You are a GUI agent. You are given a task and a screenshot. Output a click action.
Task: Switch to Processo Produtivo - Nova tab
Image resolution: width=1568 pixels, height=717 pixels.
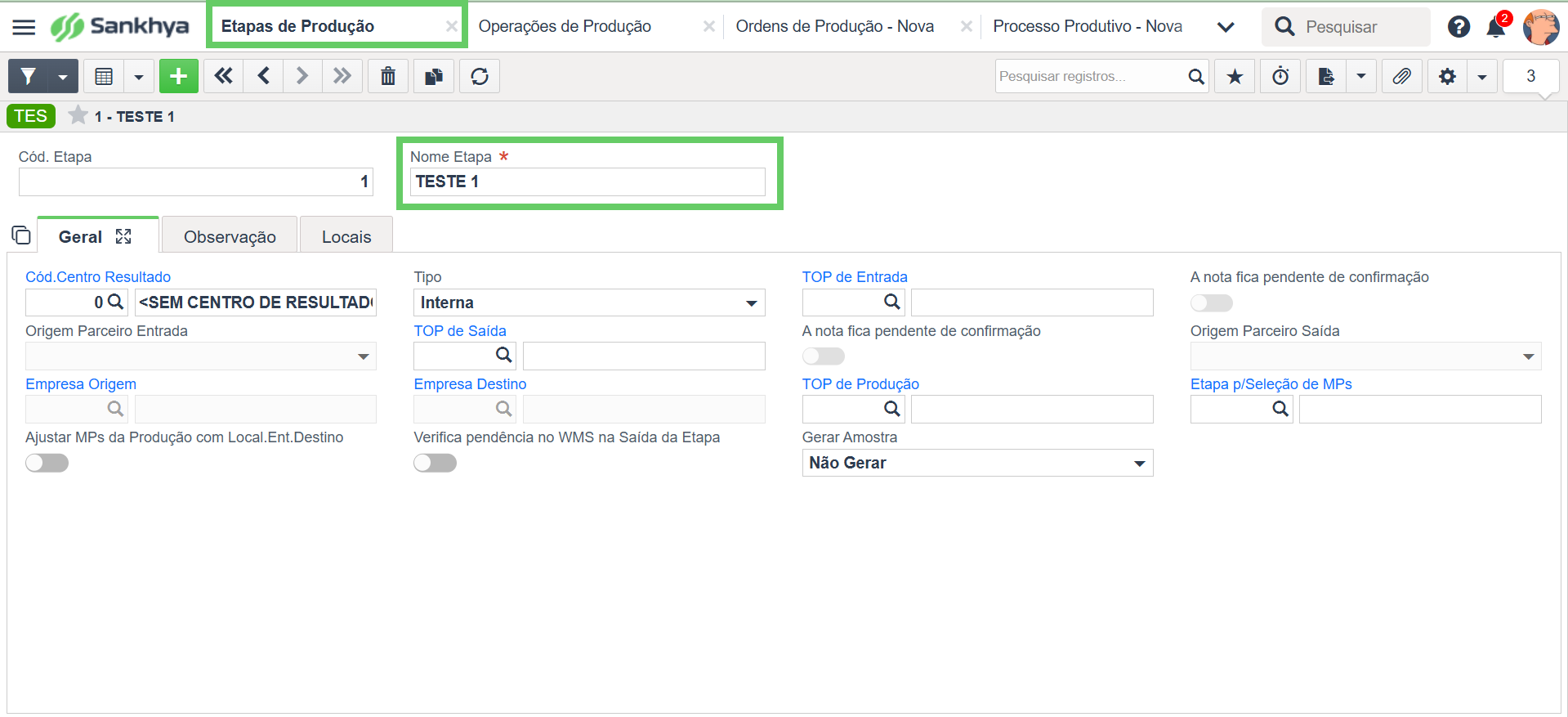click(1088, 26)
